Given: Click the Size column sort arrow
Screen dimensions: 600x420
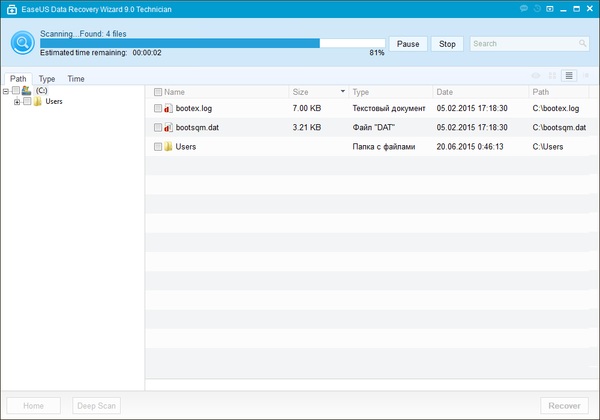Looking at the screenshot, I should 342,91.
